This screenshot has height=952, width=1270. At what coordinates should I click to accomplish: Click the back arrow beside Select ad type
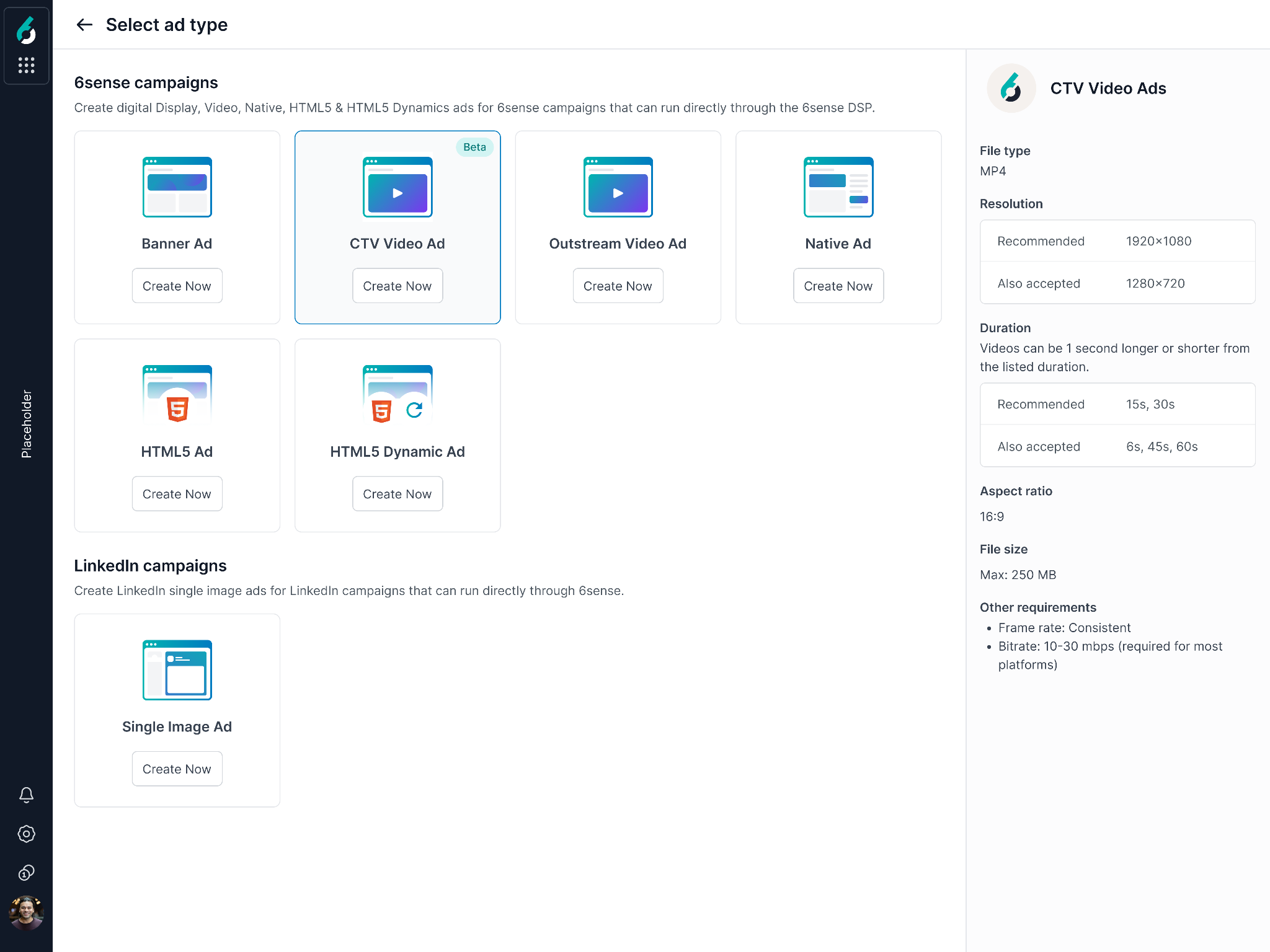[84, 25]
